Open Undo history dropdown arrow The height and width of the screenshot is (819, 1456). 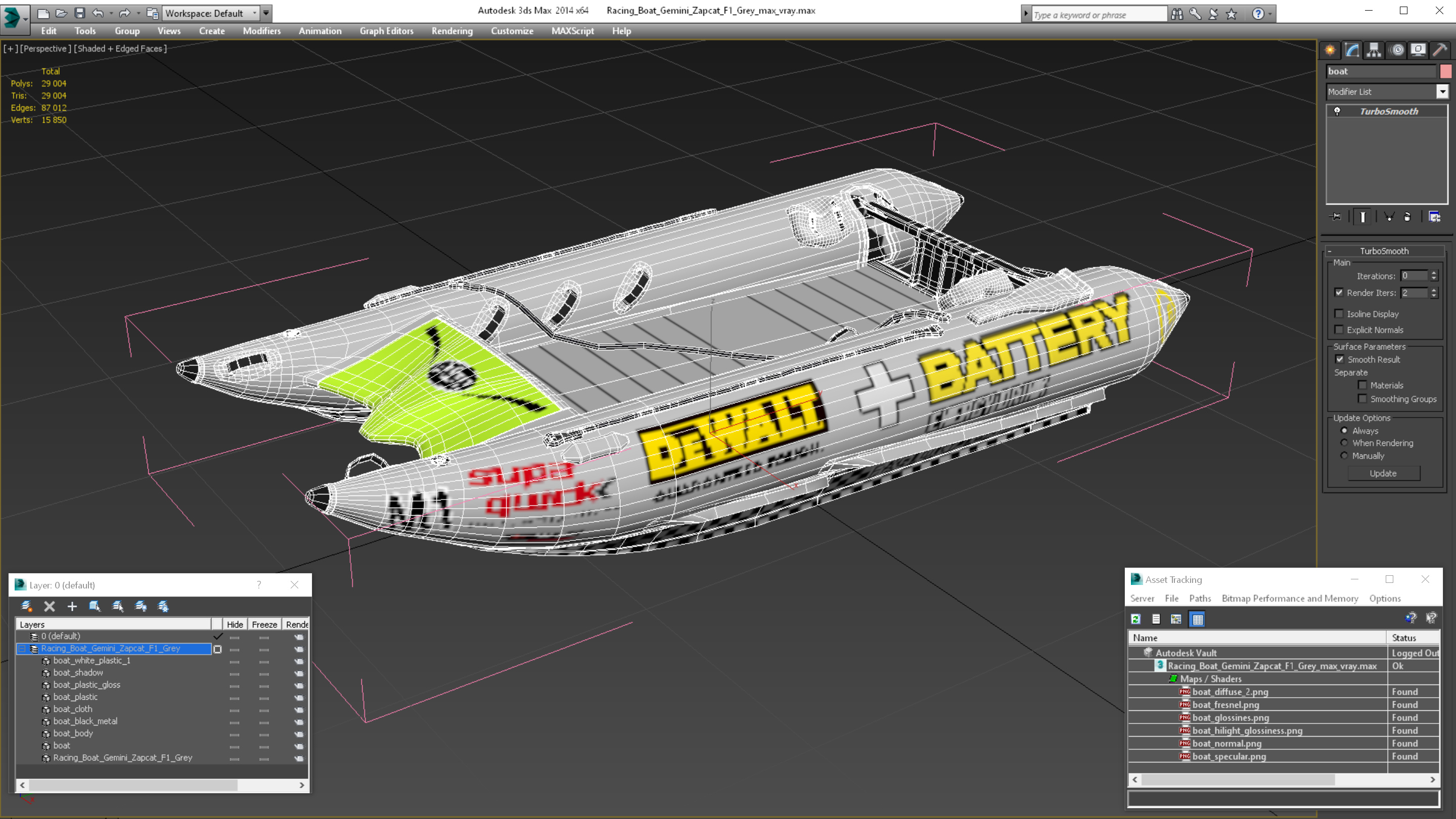tap(111, 13)
